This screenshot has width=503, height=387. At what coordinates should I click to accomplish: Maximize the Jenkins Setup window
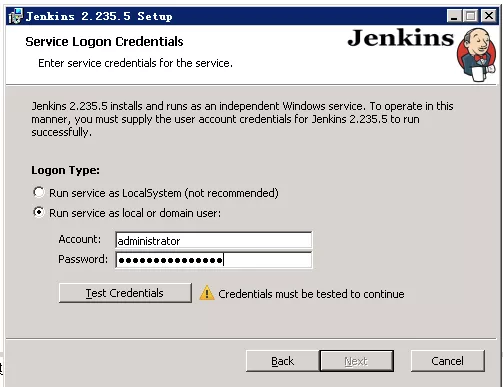pos(471,16)
